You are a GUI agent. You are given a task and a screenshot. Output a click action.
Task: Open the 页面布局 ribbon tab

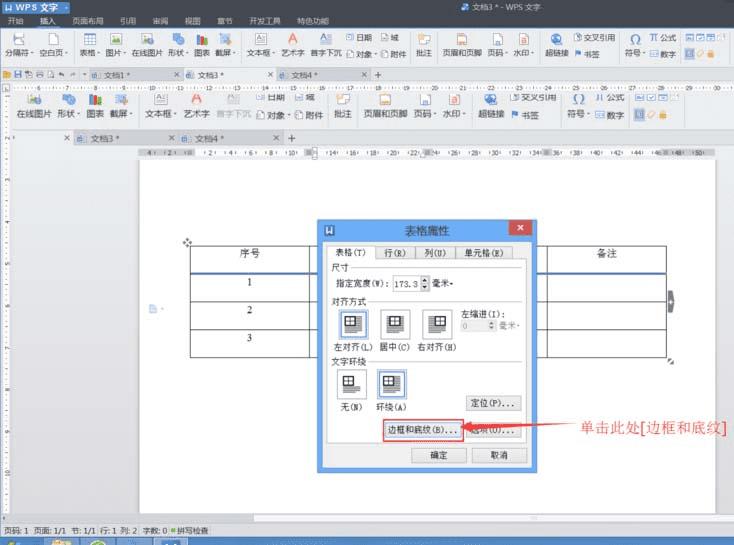(x=88, y=20)
